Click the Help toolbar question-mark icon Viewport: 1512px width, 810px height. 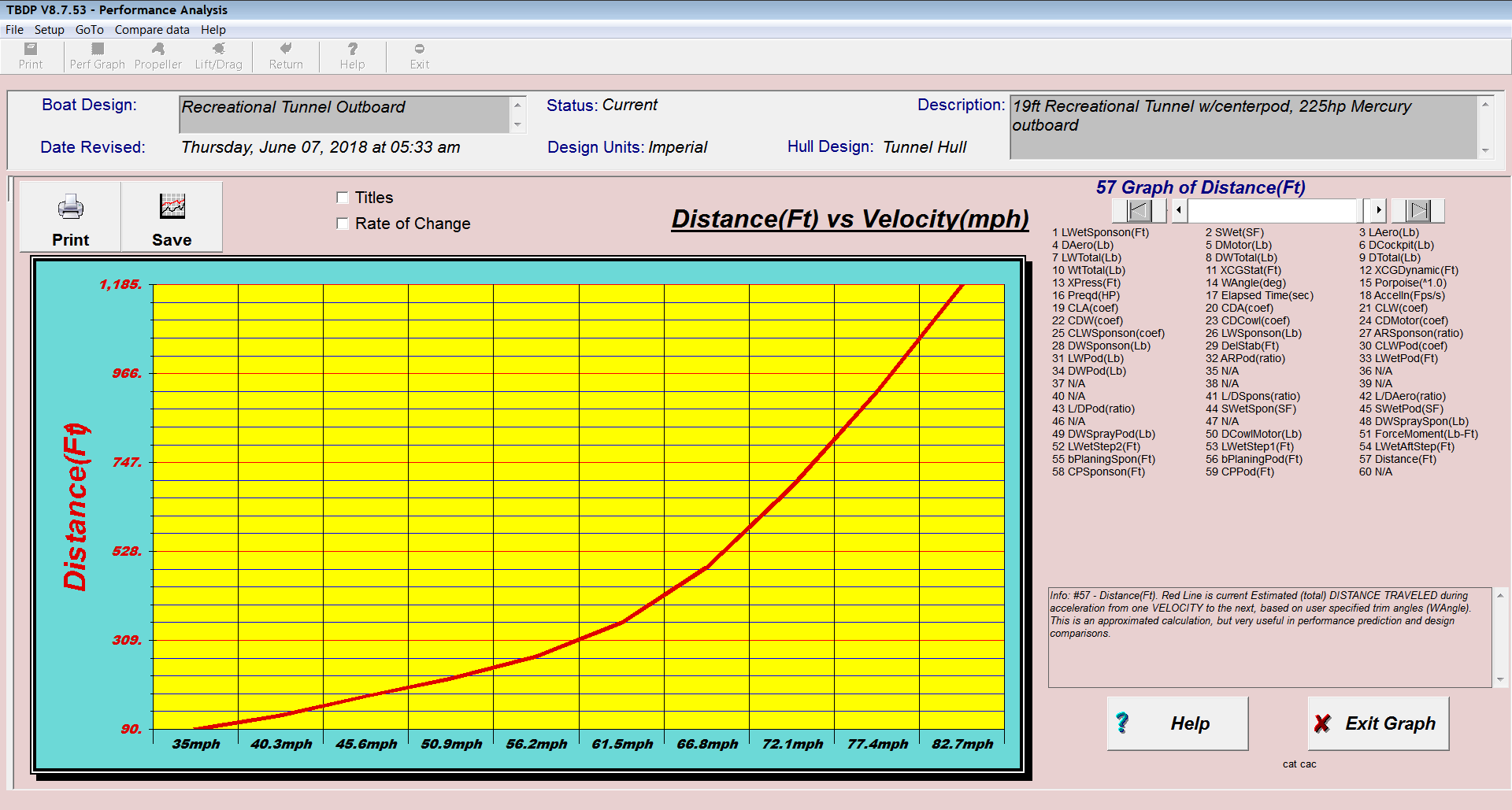[x=352, y=56]
